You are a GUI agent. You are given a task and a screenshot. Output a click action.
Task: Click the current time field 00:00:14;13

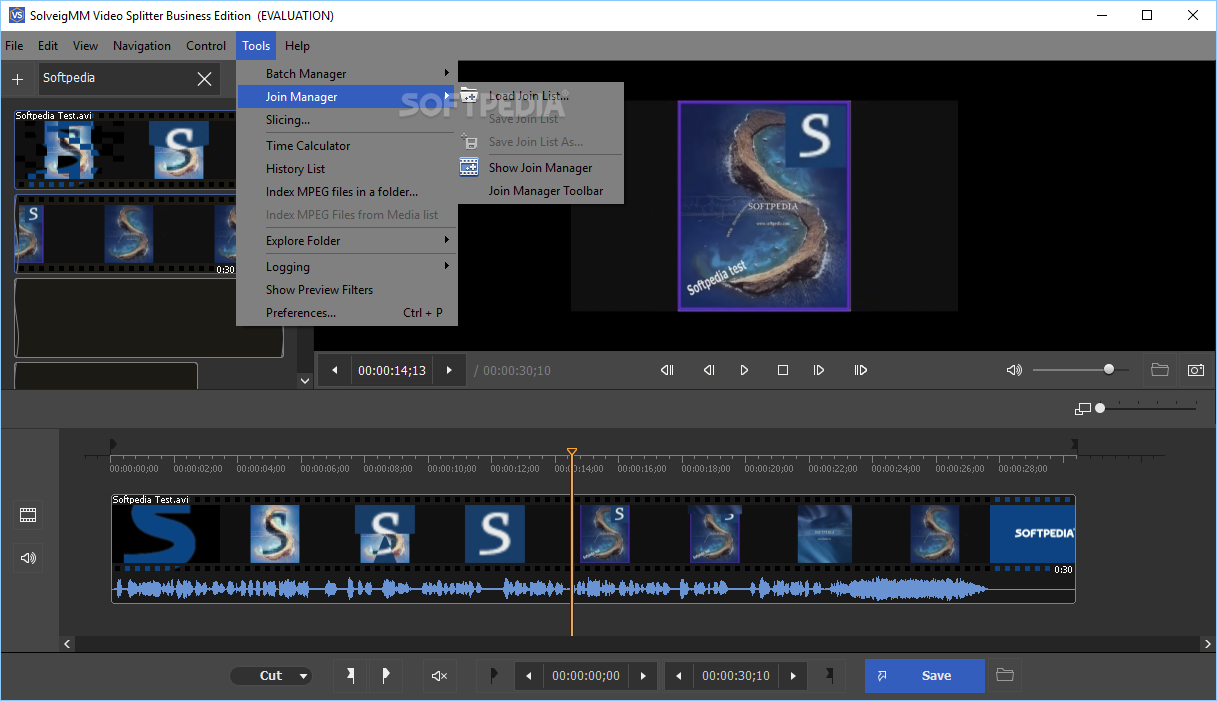[392, 370]
